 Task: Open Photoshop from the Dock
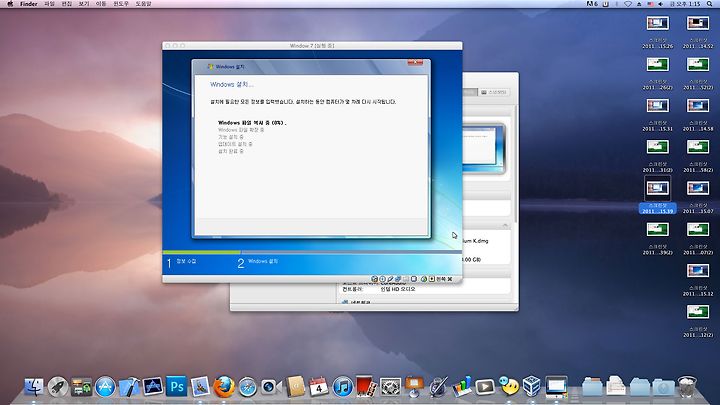(x=177, y=386)
